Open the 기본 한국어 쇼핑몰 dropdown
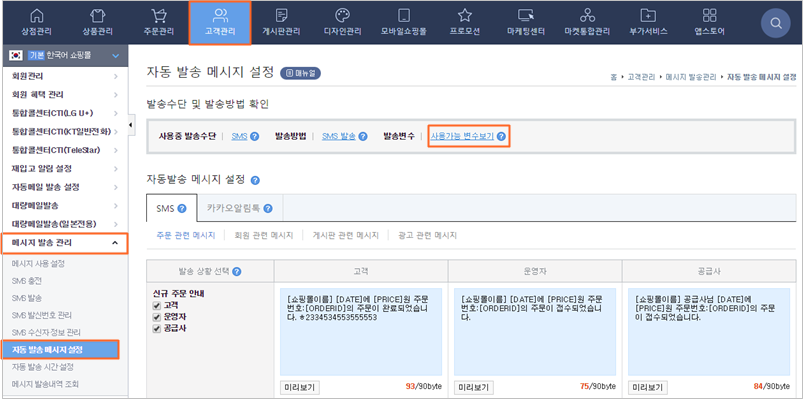803x399 pixels. (x=65, y=55)
